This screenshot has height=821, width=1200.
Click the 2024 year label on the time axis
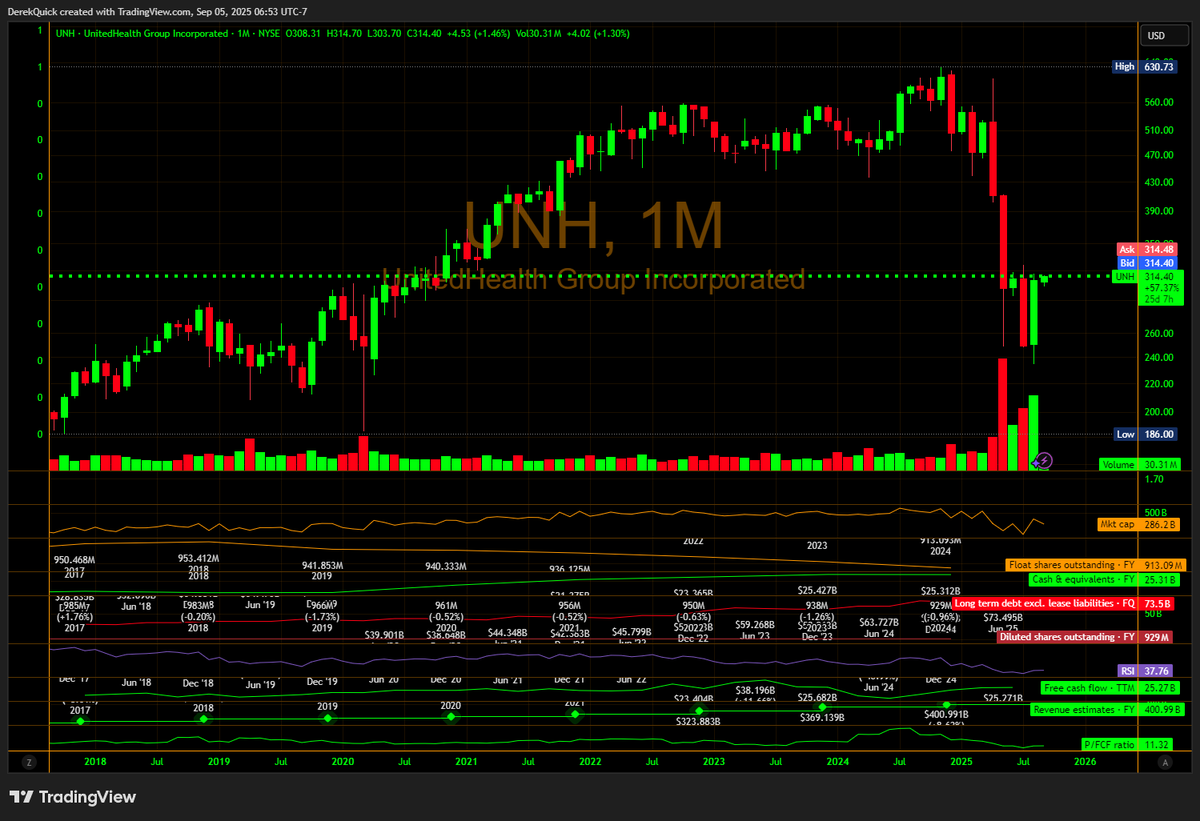coord(837,762)
